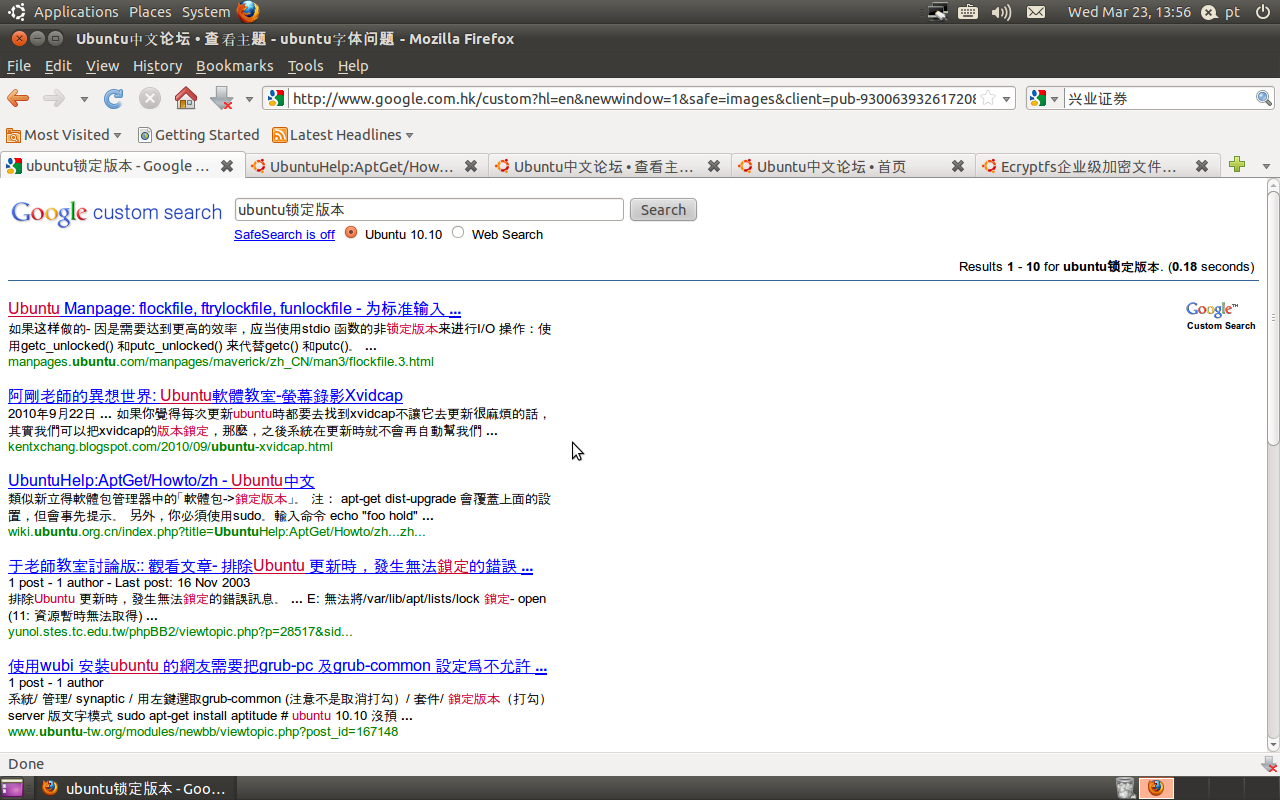Open the address bar URL history dropdown
The image size is (1280, 800).
pyautogui.click(x=1007, y=98)
